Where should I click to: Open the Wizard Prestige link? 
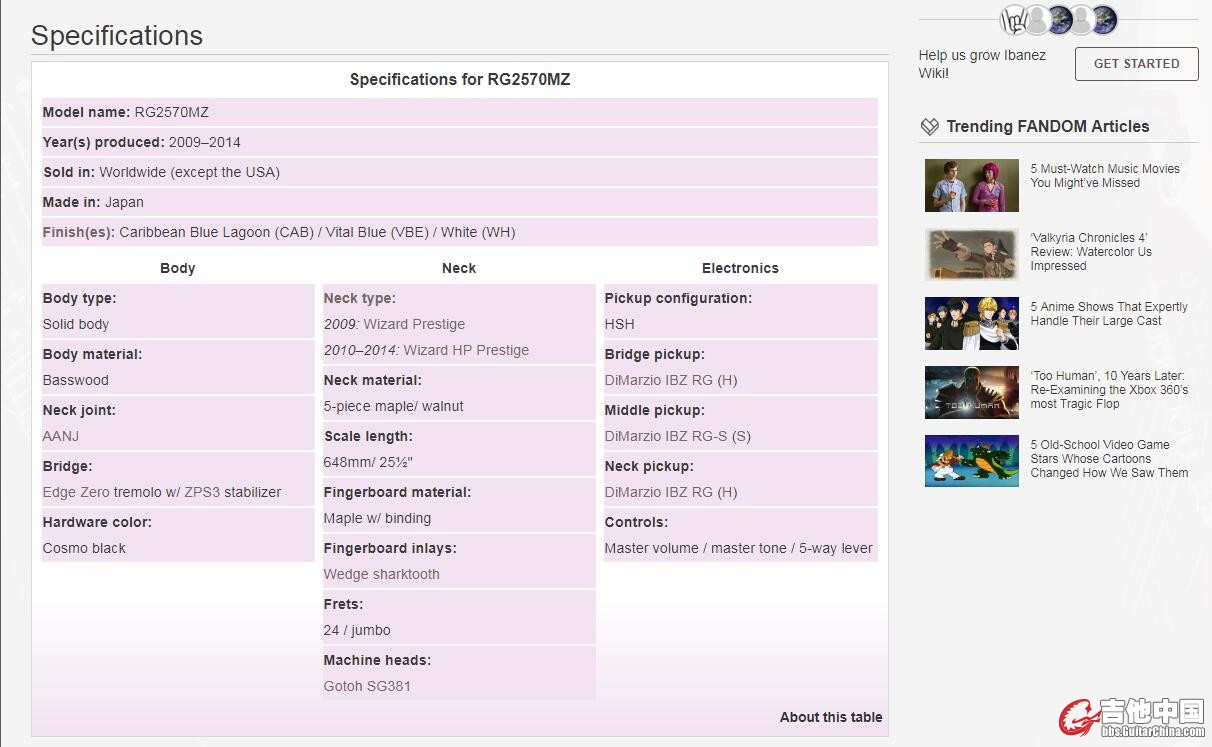[x=414, y=324]
